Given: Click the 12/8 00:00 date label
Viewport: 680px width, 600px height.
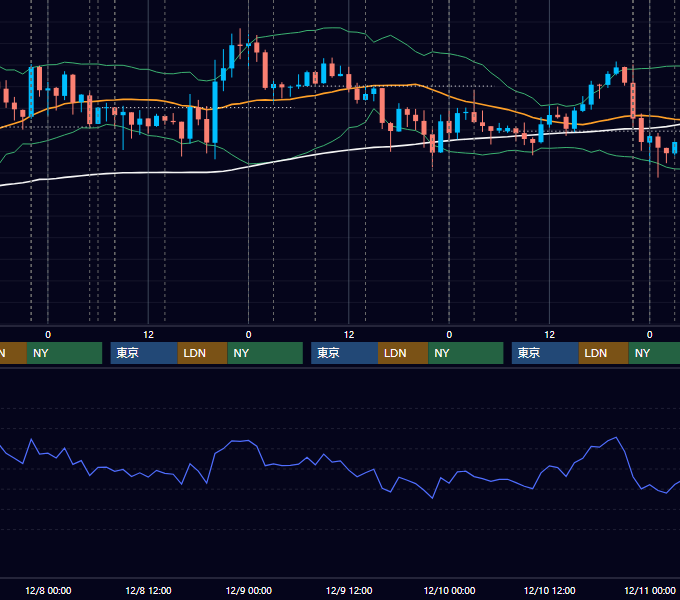Looking at the screenshot, I should click(x=48, y=590).
